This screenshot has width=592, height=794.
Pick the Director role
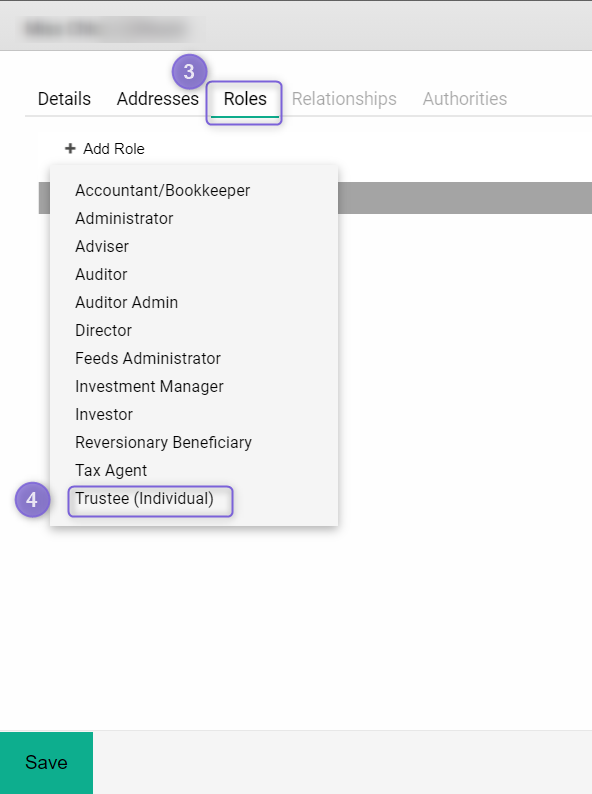point(103,330)
